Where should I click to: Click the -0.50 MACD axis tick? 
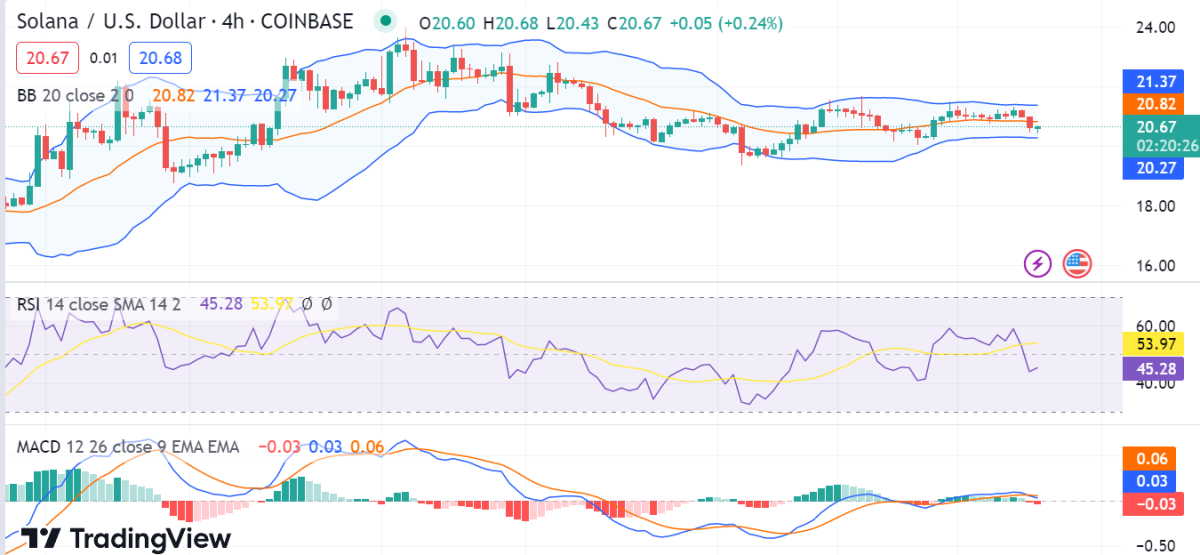point(1153,545)
